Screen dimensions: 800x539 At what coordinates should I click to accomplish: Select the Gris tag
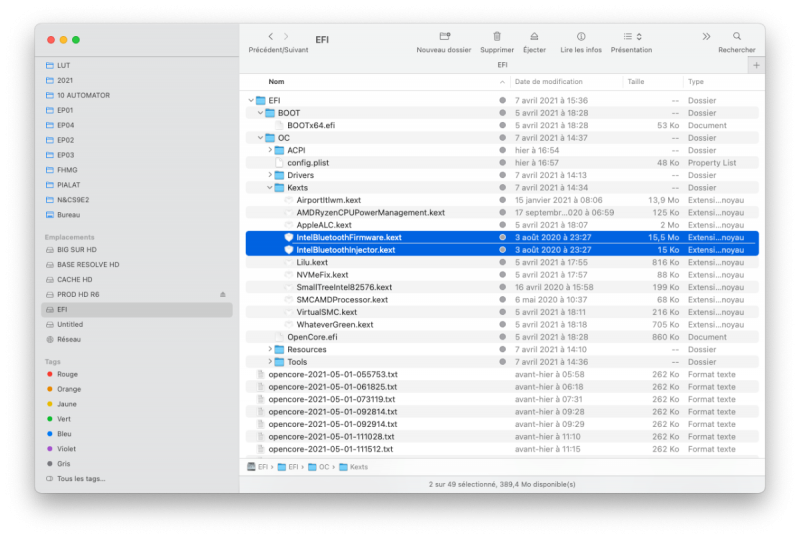(x=58, y=463)
